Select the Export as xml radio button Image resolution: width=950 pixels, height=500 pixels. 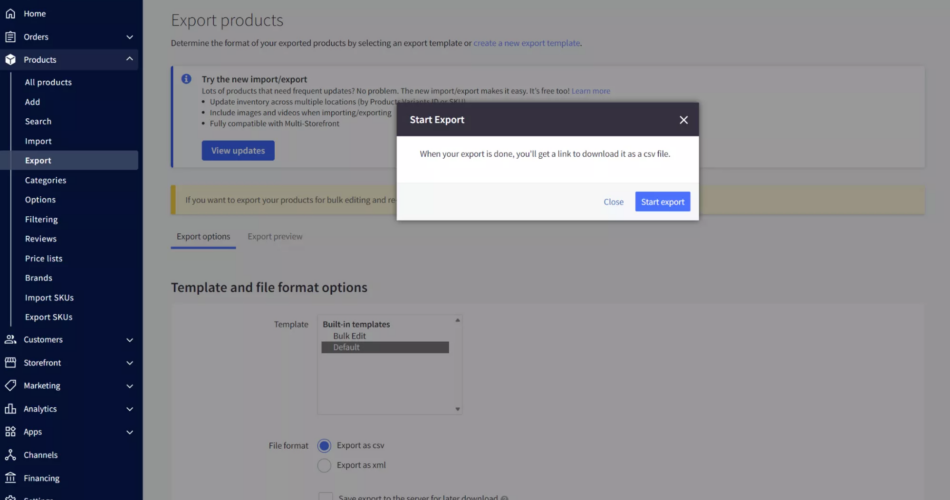click(x=324, y=465)
